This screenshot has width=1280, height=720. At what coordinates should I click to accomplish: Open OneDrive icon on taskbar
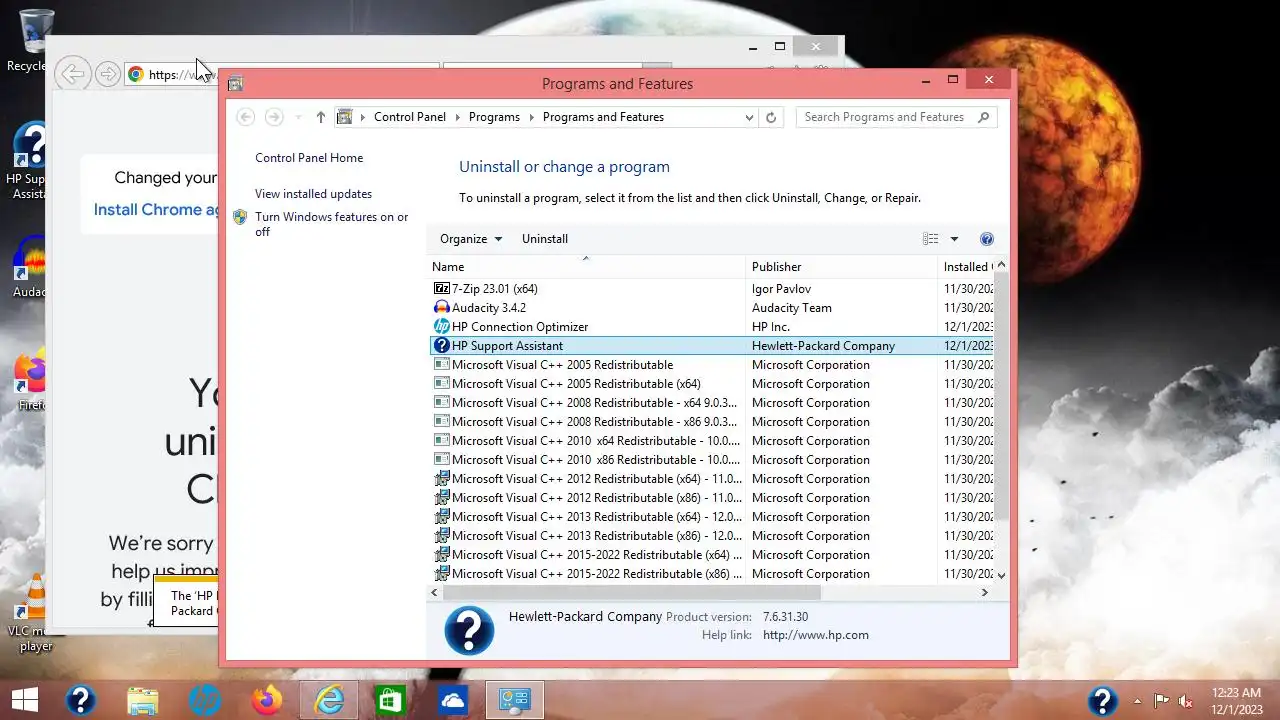pyautogui.click(x=453, y=700)
